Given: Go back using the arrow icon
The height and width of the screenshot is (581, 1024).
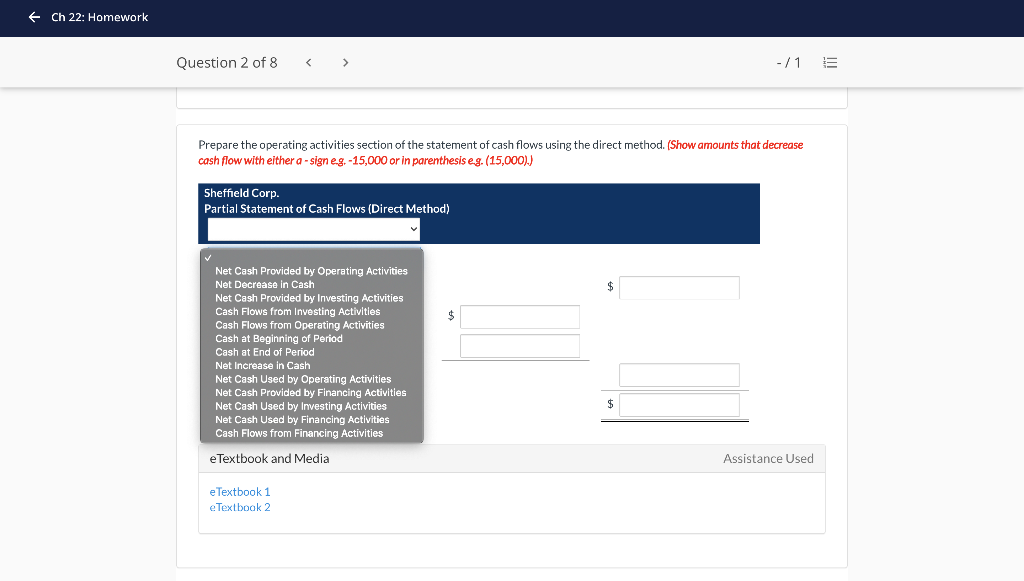Looking at the screenshot, I should (x=35, y=17).
